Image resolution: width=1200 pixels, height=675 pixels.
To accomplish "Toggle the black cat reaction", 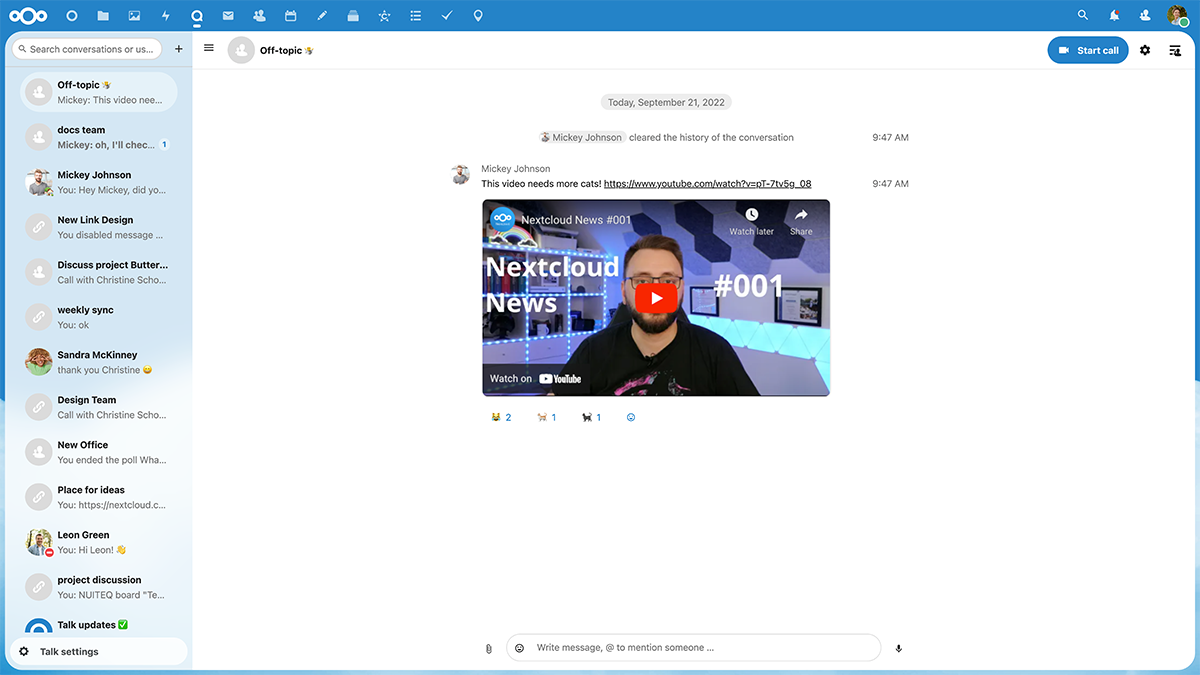I will [x=591, y=417].
